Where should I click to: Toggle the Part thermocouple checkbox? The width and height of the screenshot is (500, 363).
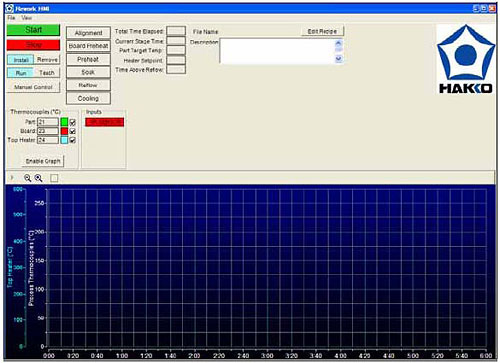click(72, 122)
